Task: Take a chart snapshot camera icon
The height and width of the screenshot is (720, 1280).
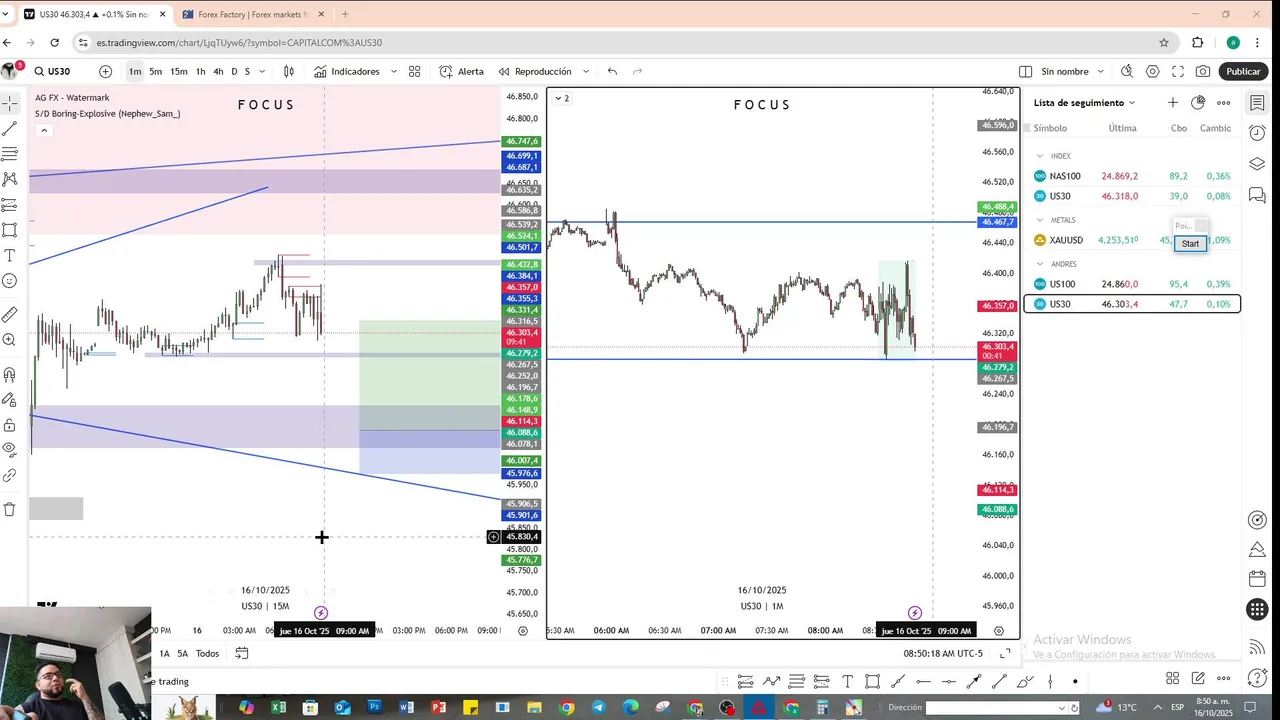Action: point(1203,71)
